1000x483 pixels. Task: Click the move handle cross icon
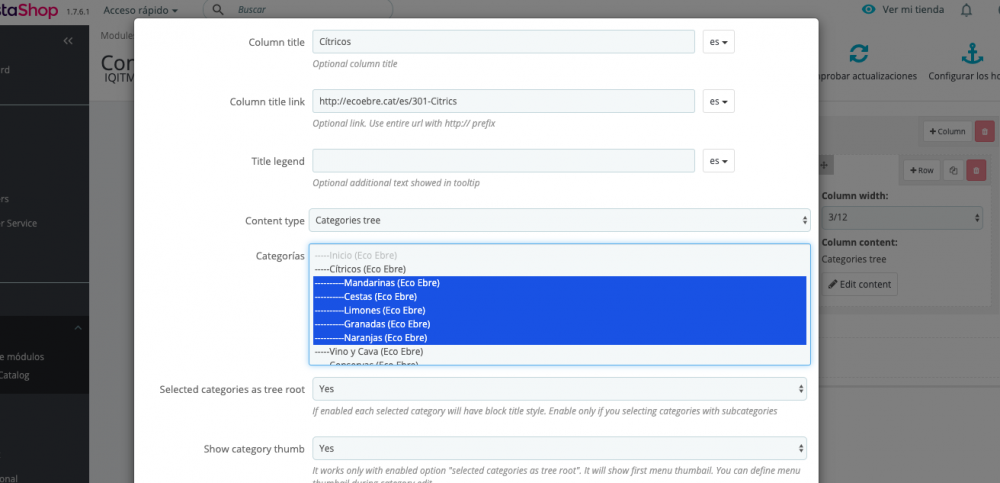pyautogui.click(x=823, y=165)
